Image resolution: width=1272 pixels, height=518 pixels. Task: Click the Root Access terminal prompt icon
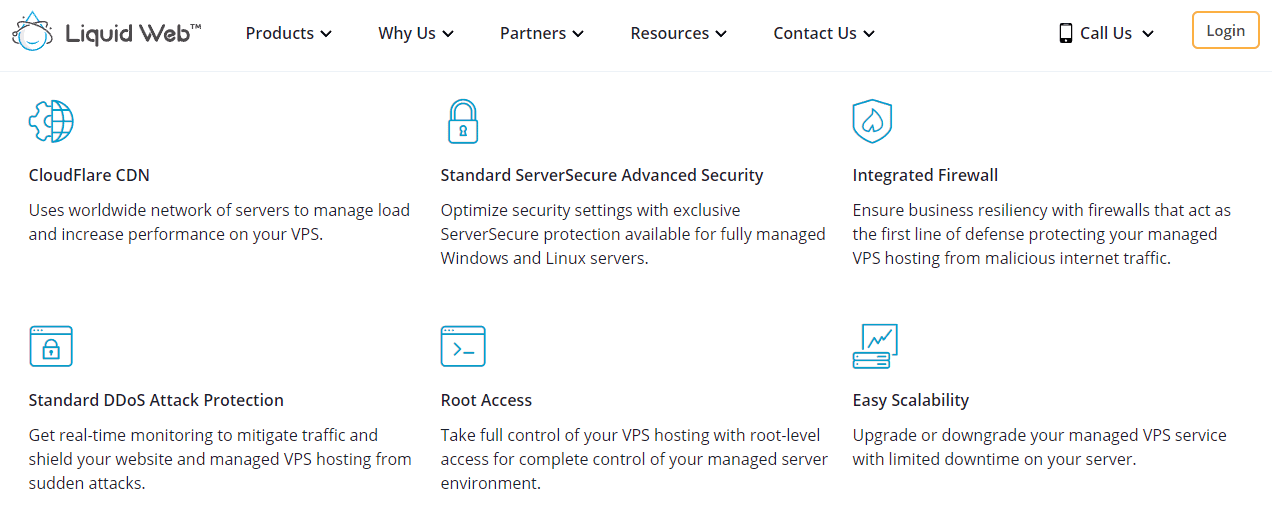(x=463, y=346)
